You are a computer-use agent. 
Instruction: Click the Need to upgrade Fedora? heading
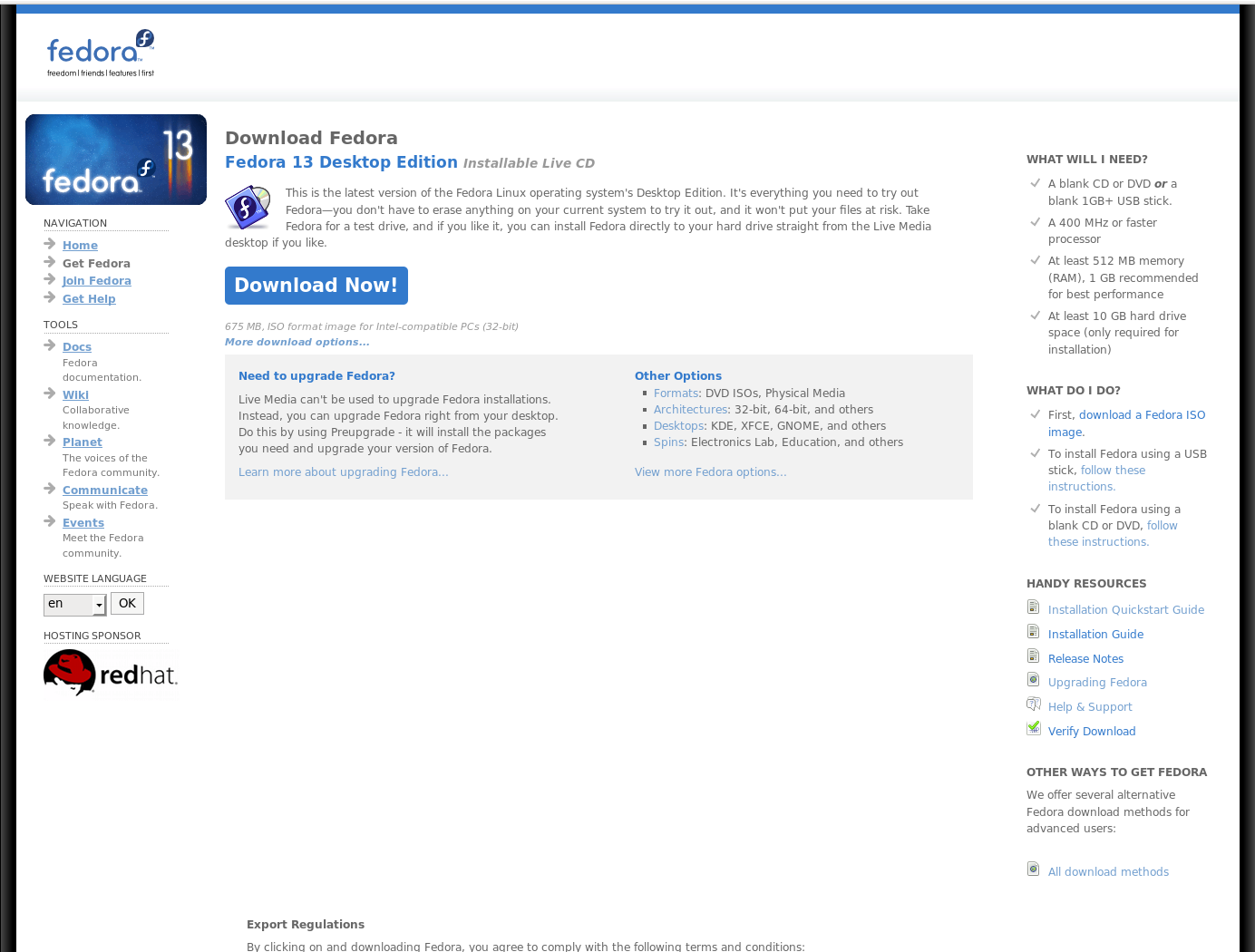point(316,376)
